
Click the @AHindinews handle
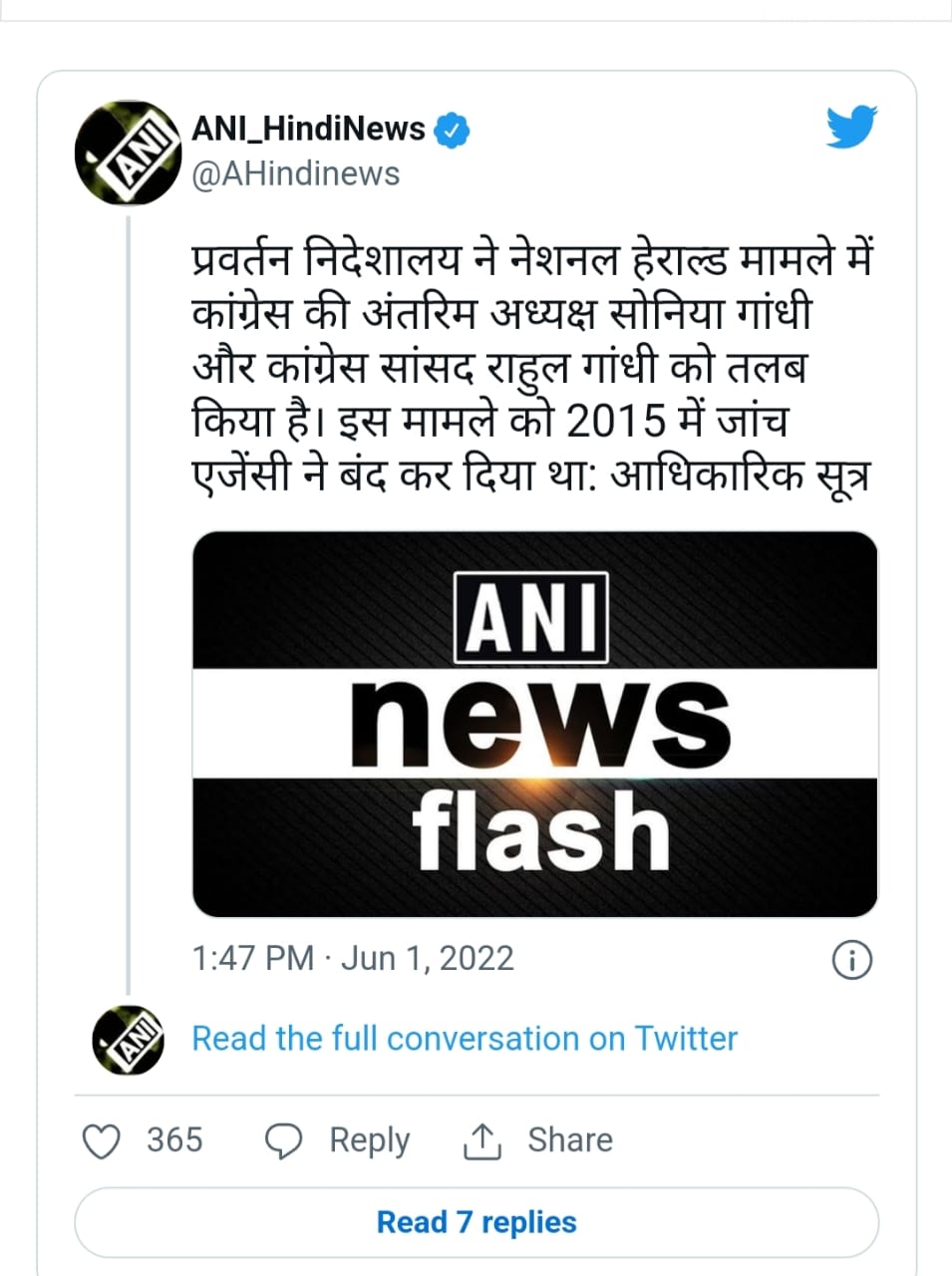(295, 173)
